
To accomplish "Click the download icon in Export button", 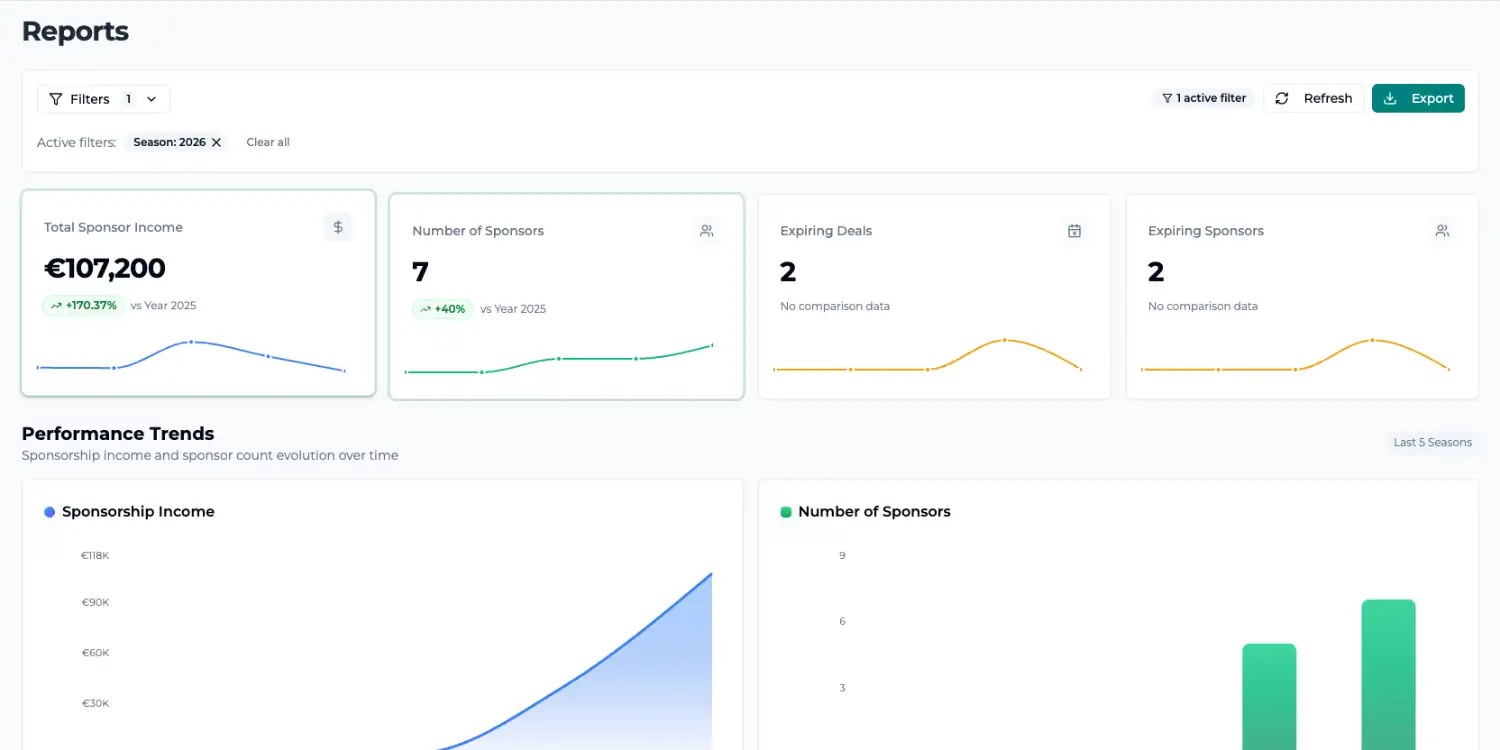I will tap(1390, 98).
